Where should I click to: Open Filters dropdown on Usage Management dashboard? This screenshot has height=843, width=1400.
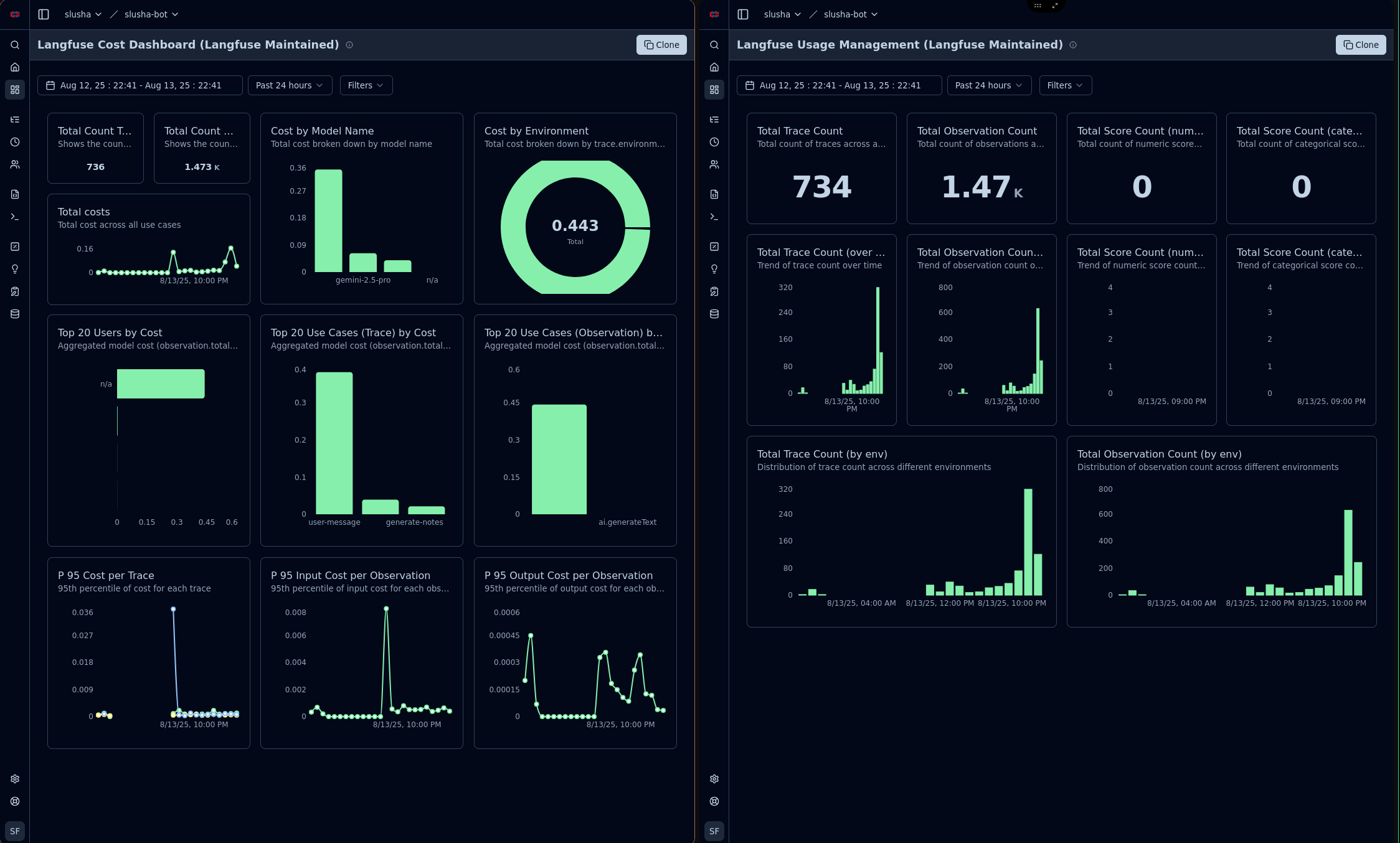(x=1065, y=85)
